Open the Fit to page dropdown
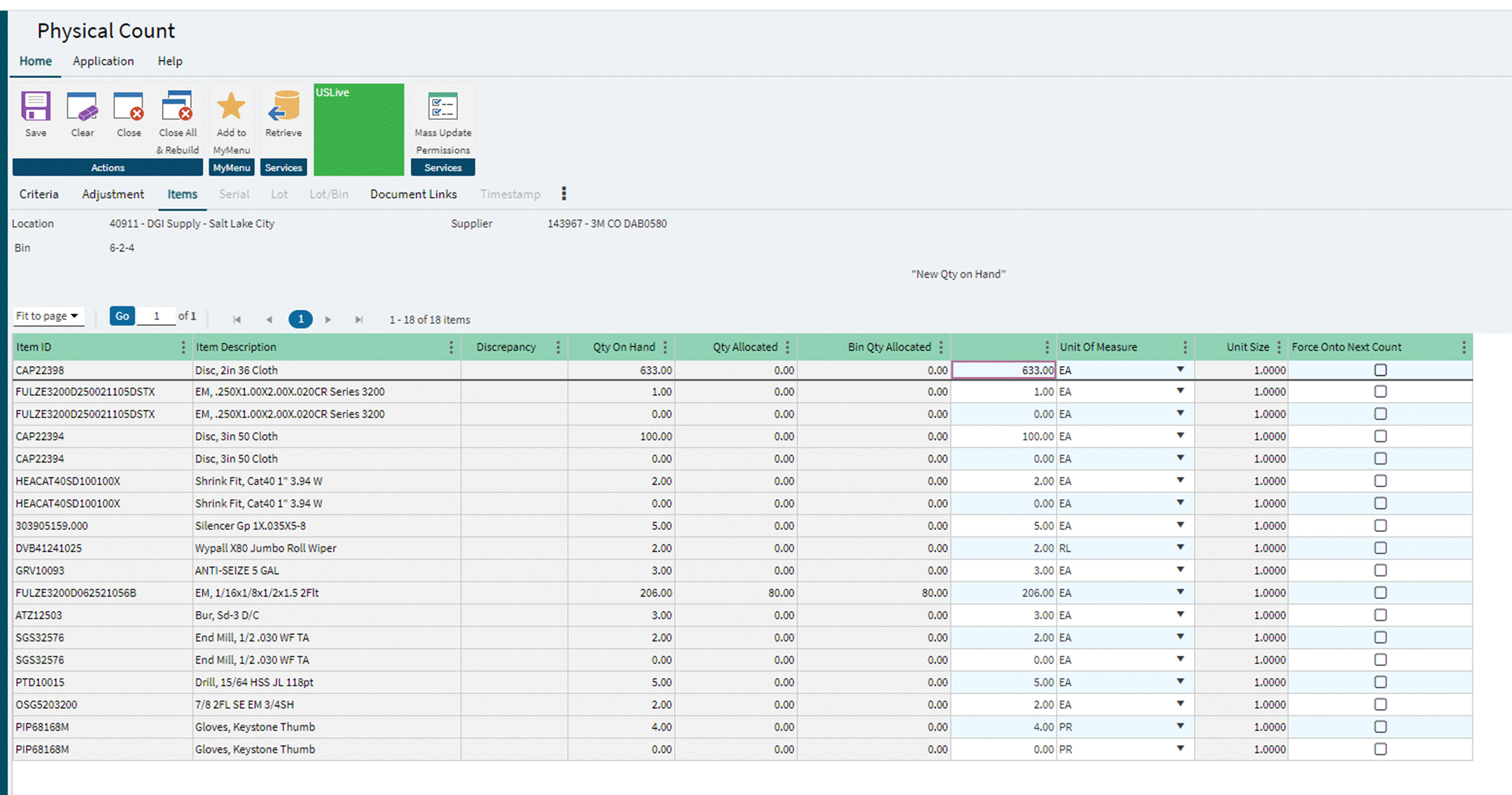Viewport: 1512px width, 795px height. (x=47, y=316)
